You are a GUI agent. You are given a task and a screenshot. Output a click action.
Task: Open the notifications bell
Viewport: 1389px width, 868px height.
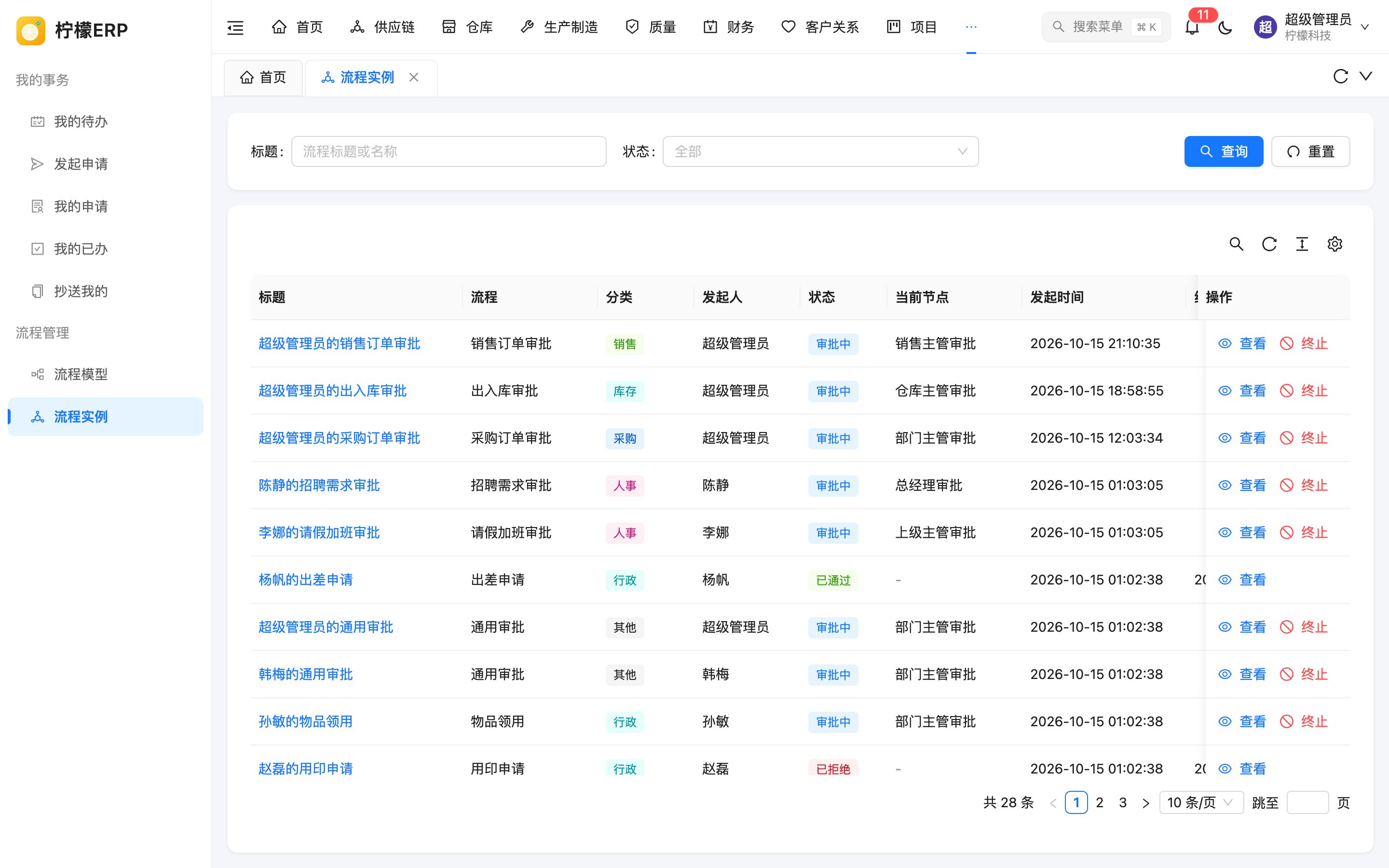(1192, 27)
